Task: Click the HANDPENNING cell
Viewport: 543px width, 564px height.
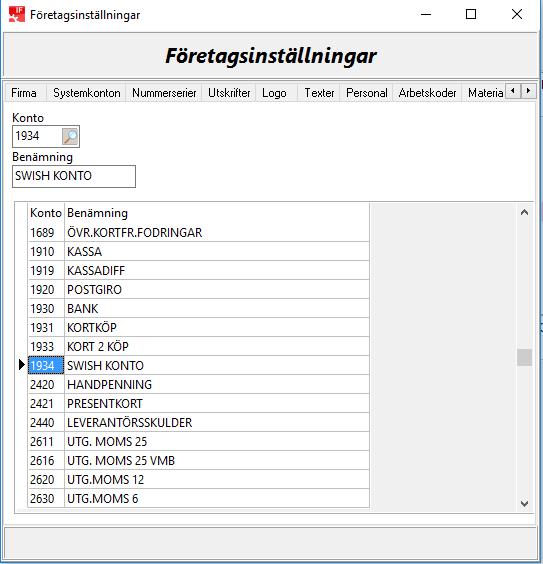Action: (217, 385)
